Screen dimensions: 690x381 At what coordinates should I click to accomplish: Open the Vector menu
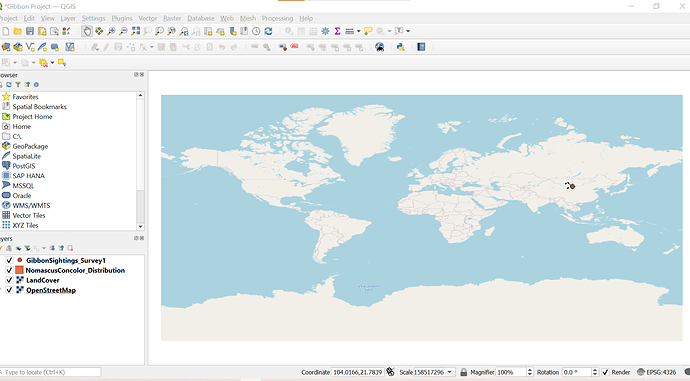(x=147, y=18)
